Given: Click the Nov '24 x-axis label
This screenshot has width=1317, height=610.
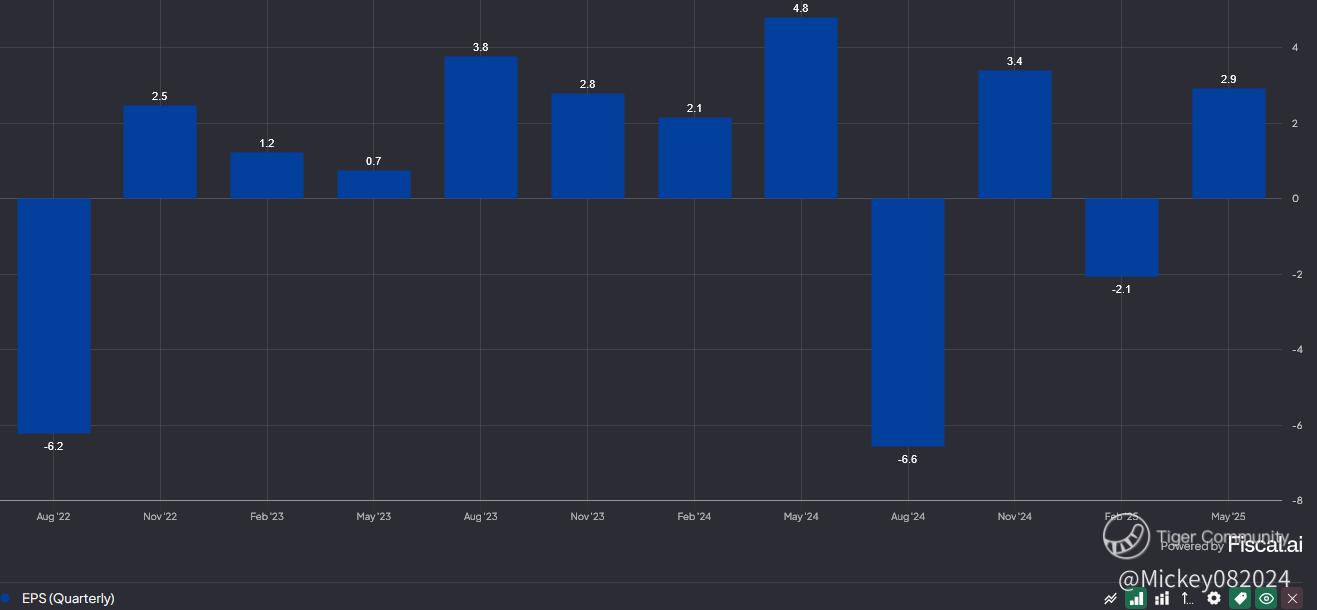Looking at the screenshot, I should point(1015,517).
